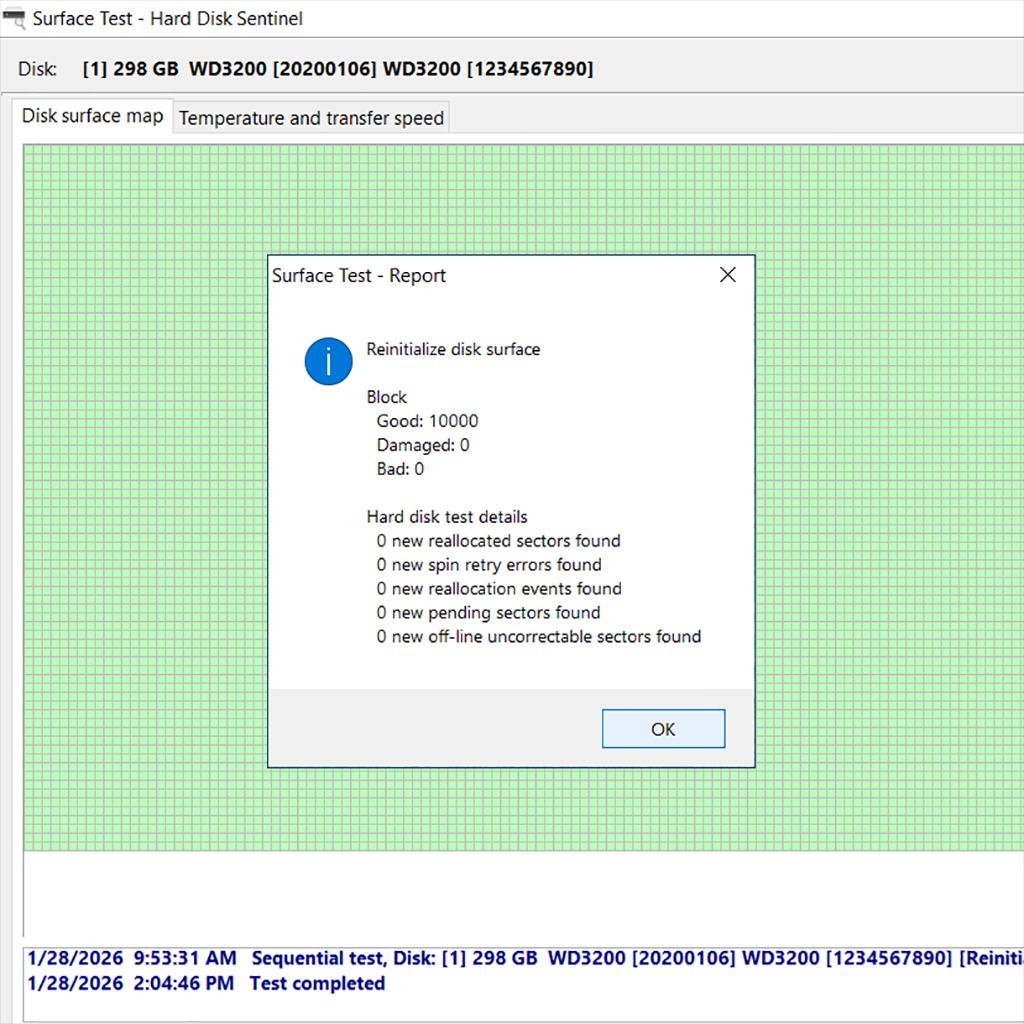Screen dimensions: 1024x1024
Task: Select the Test completed log line
Action: [317, 983]
